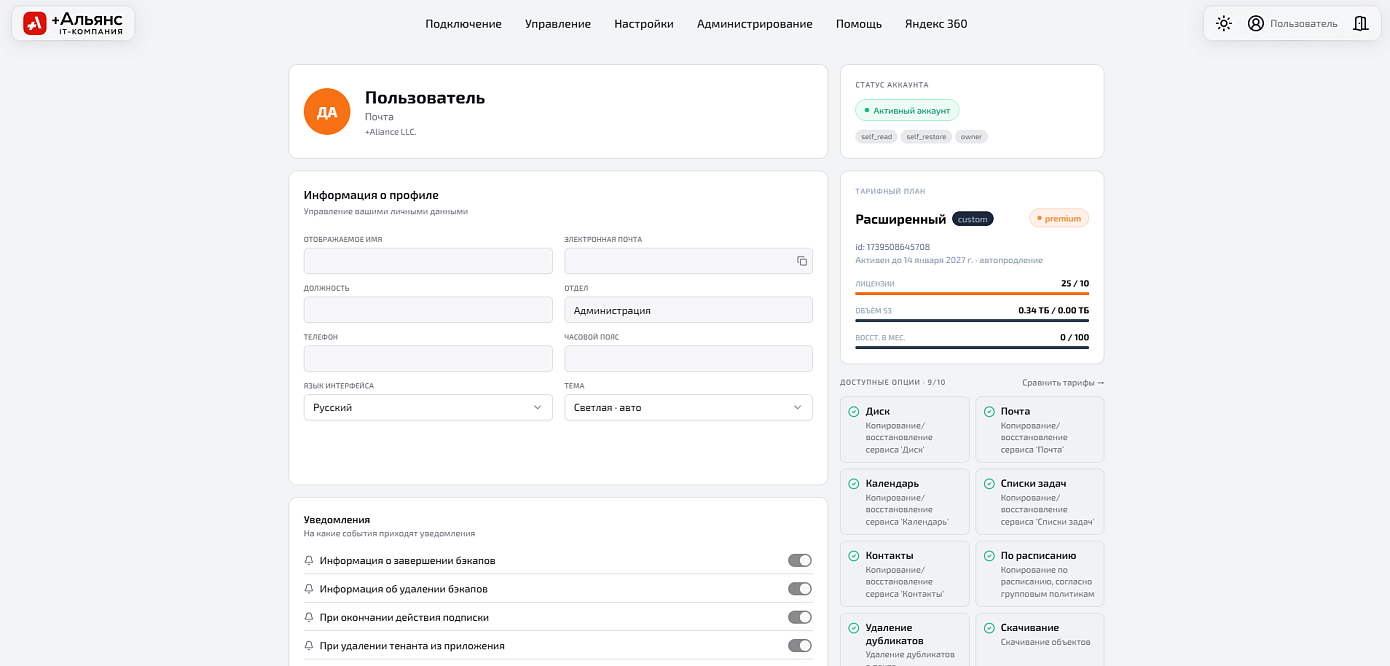Viewport: 1390px width, 666px height.
Task: Click the '0 / 100' restores value
Action: (x=1075, y=337)
